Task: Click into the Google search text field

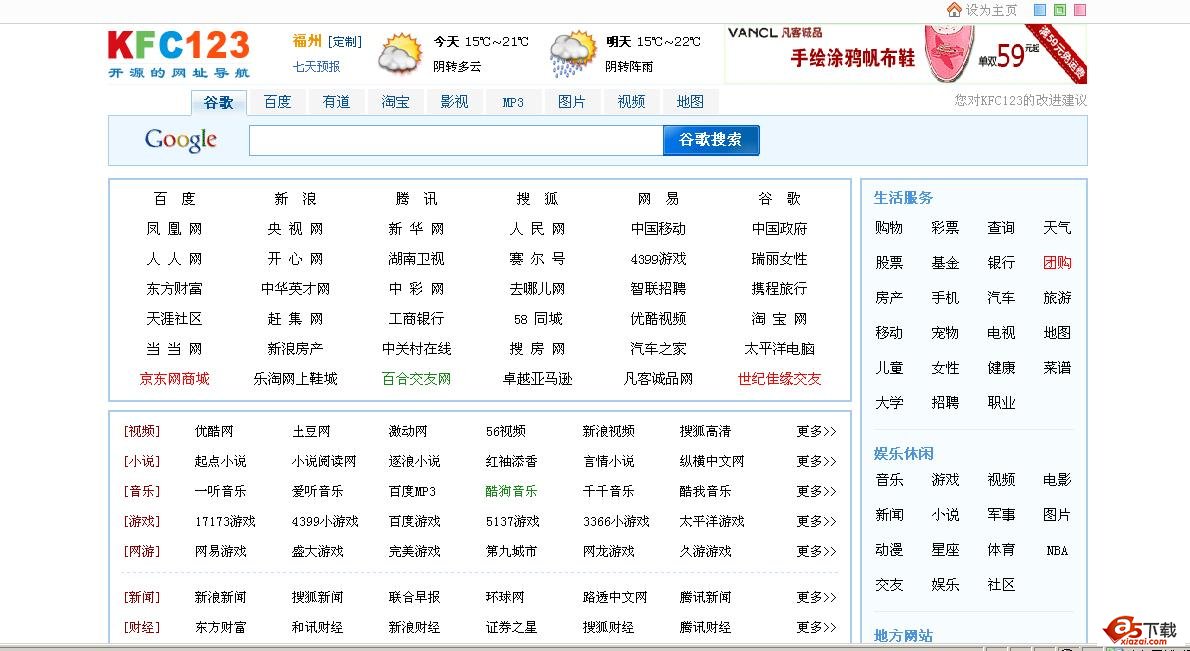Action: click(x=456, y=140)
